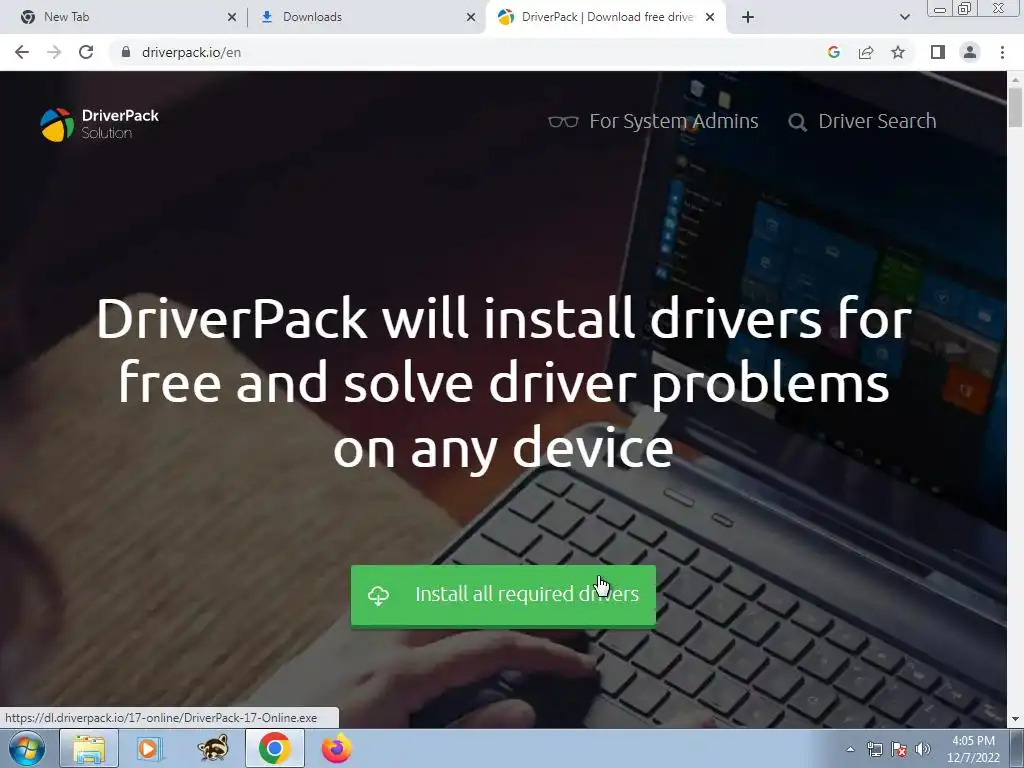Click the Chrome icon in the taskbar
Screen dimensions: 1024x768
click(274, 749)
